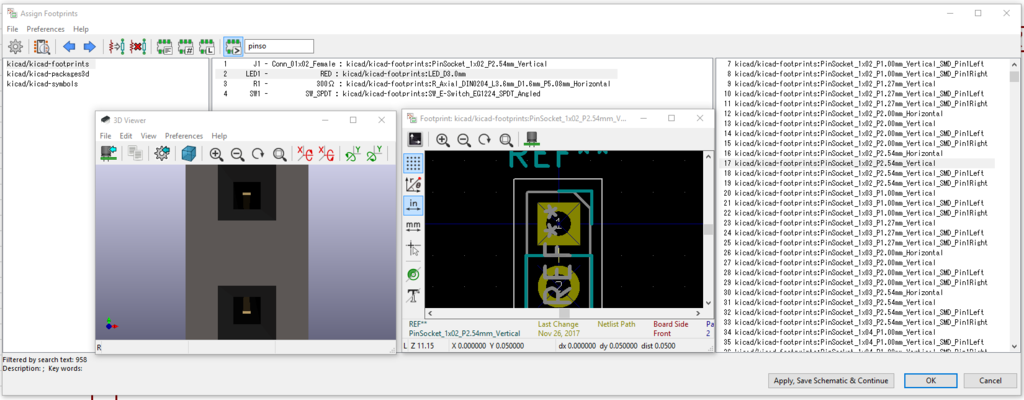Open 3D Viewer display options gear icon
Screen dimensions: 1024x400
tap(162, 154)
